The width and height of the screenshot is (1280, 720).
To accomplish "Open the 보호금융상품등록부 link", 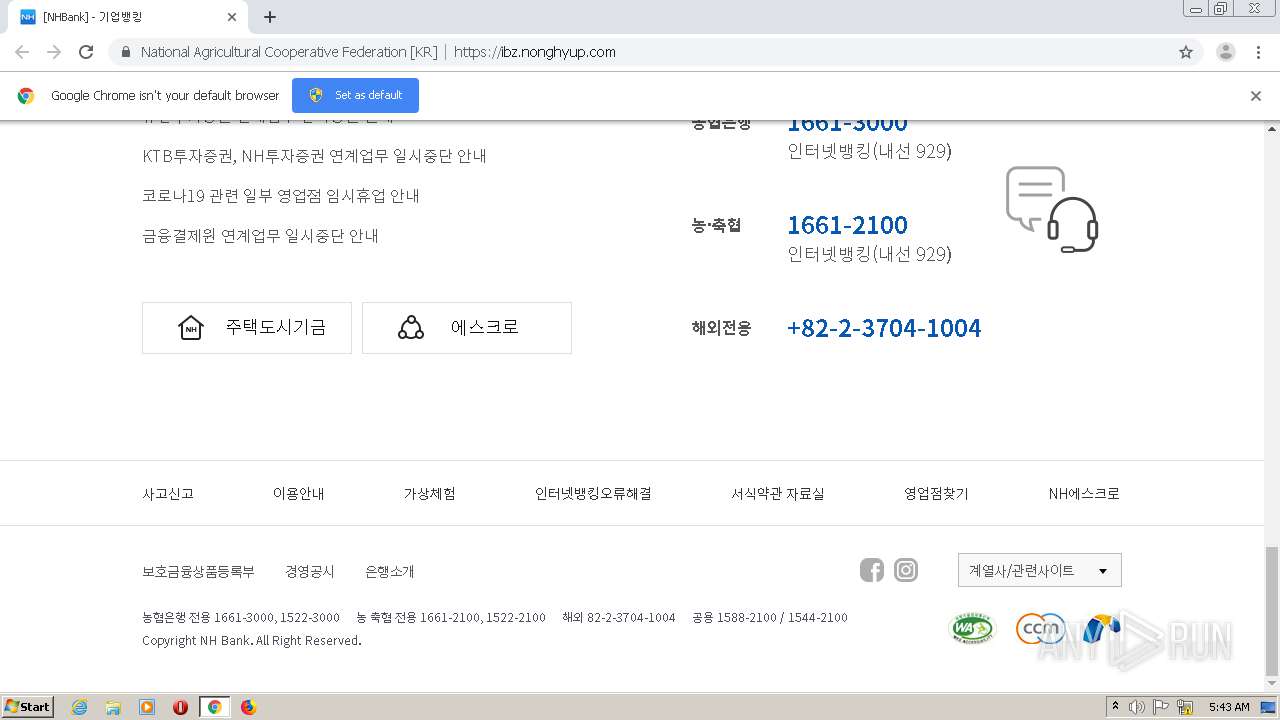I will [x=198, y=572].
